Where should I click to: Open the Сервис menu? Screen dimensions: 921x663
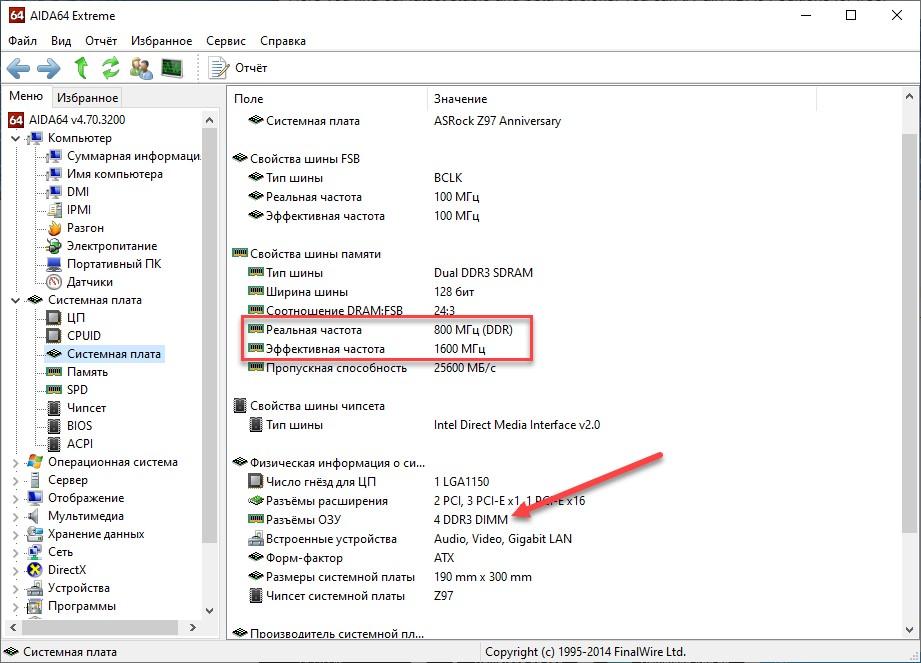(226, 41)
